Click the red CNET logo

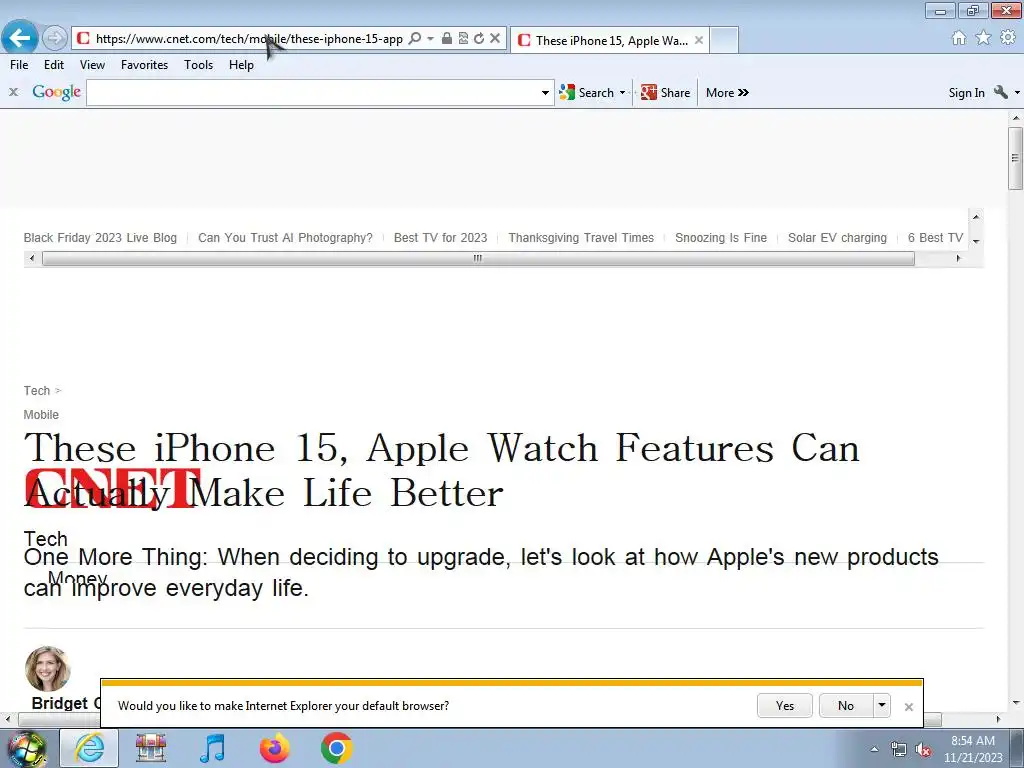pos(112,488)
